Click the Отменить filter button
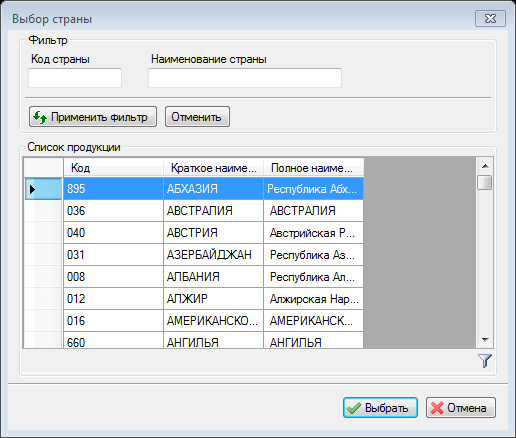This screenshot has height=438, width=516. tap(197, 117)
